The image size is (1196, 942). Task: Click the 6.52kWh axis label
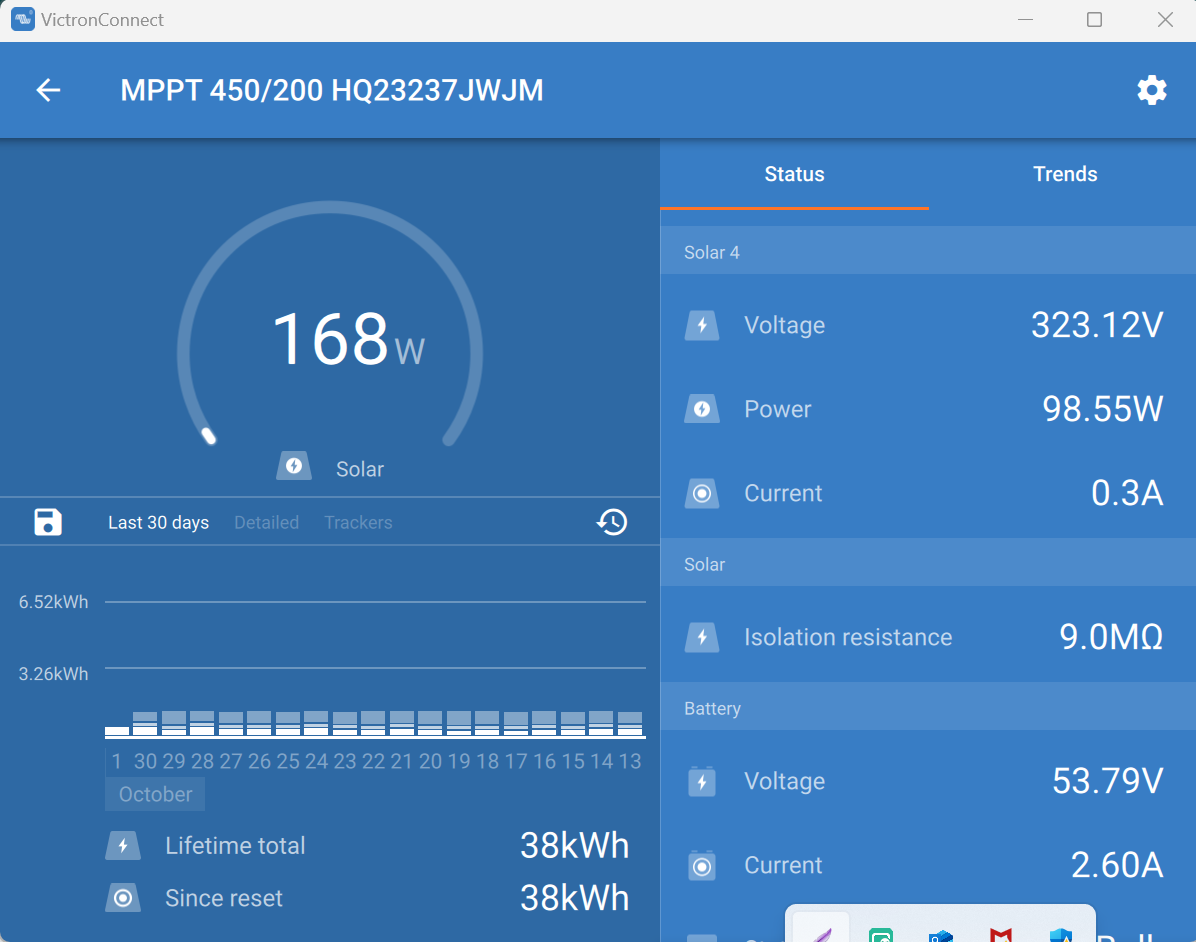tap(53, 602)
